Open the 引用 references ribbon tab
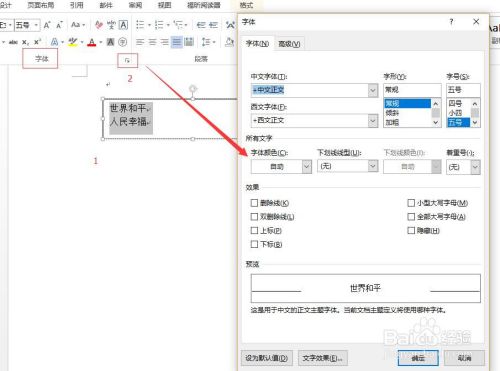The image size is (500, 371). (x=76, y=5)
